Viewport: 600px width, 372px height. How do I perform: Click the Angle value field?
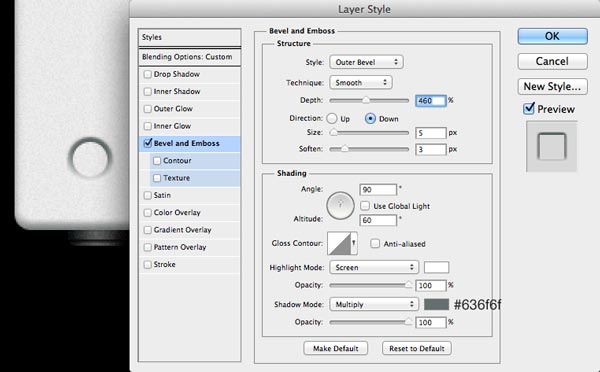pos(378,189)
